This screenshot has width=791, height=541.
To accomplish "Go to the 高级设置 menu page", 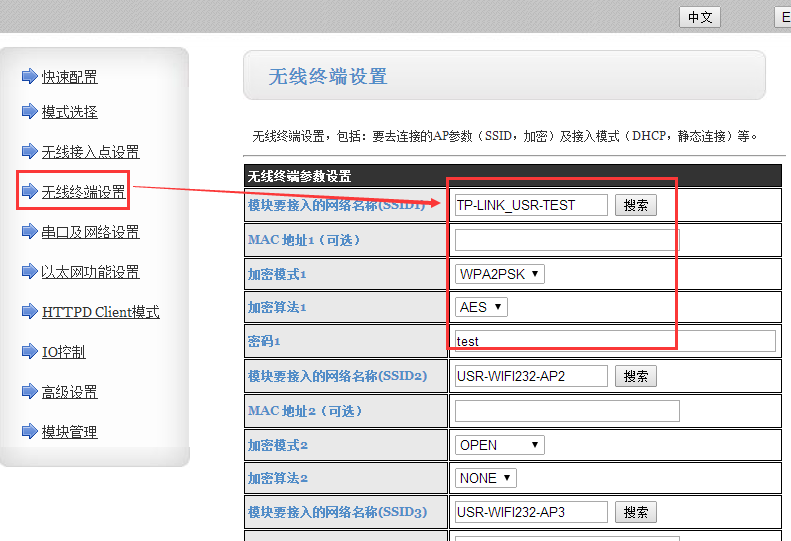I will [69, 392].
